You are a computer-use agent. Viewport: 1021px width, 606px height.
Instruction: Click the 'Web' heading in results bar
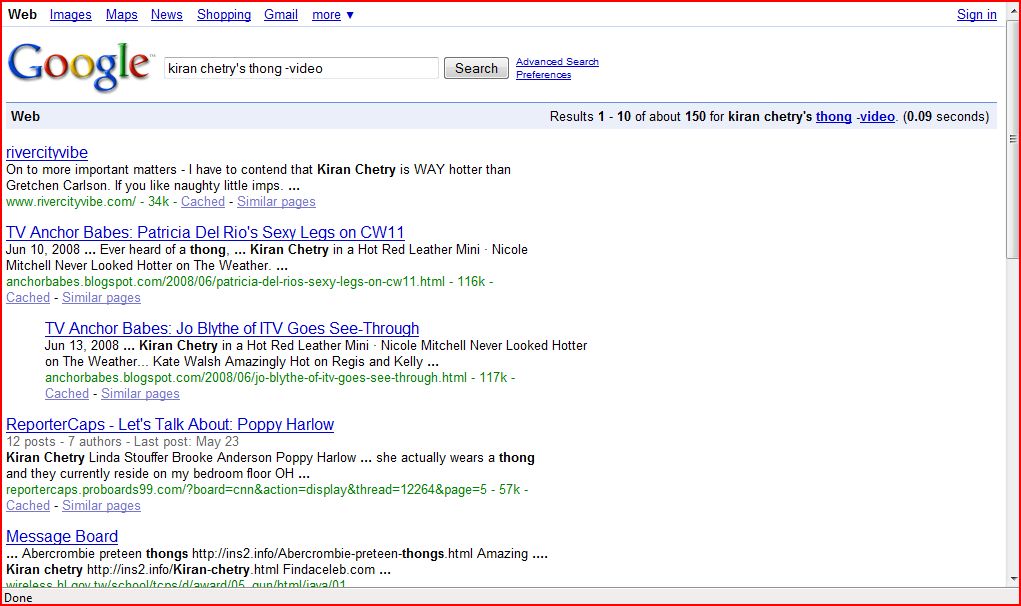[x=25, y=117]
